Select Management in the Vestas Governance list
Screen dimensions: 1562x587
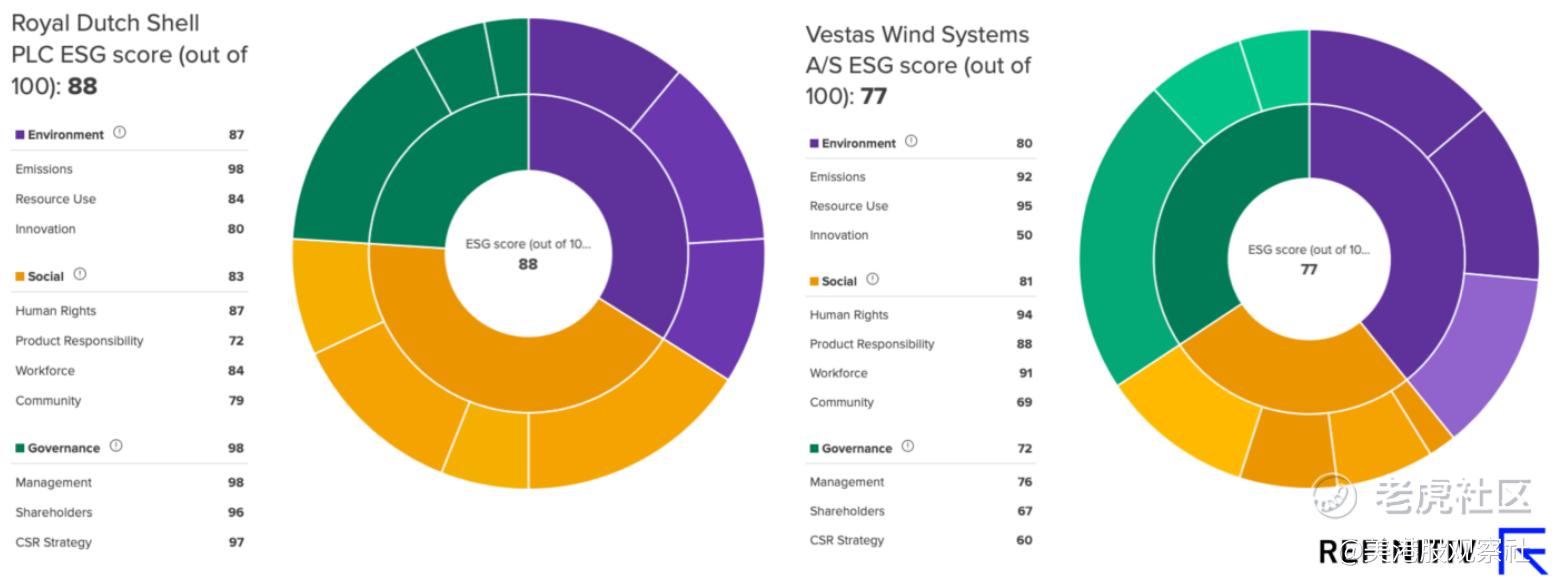click(x=847, y=482)
